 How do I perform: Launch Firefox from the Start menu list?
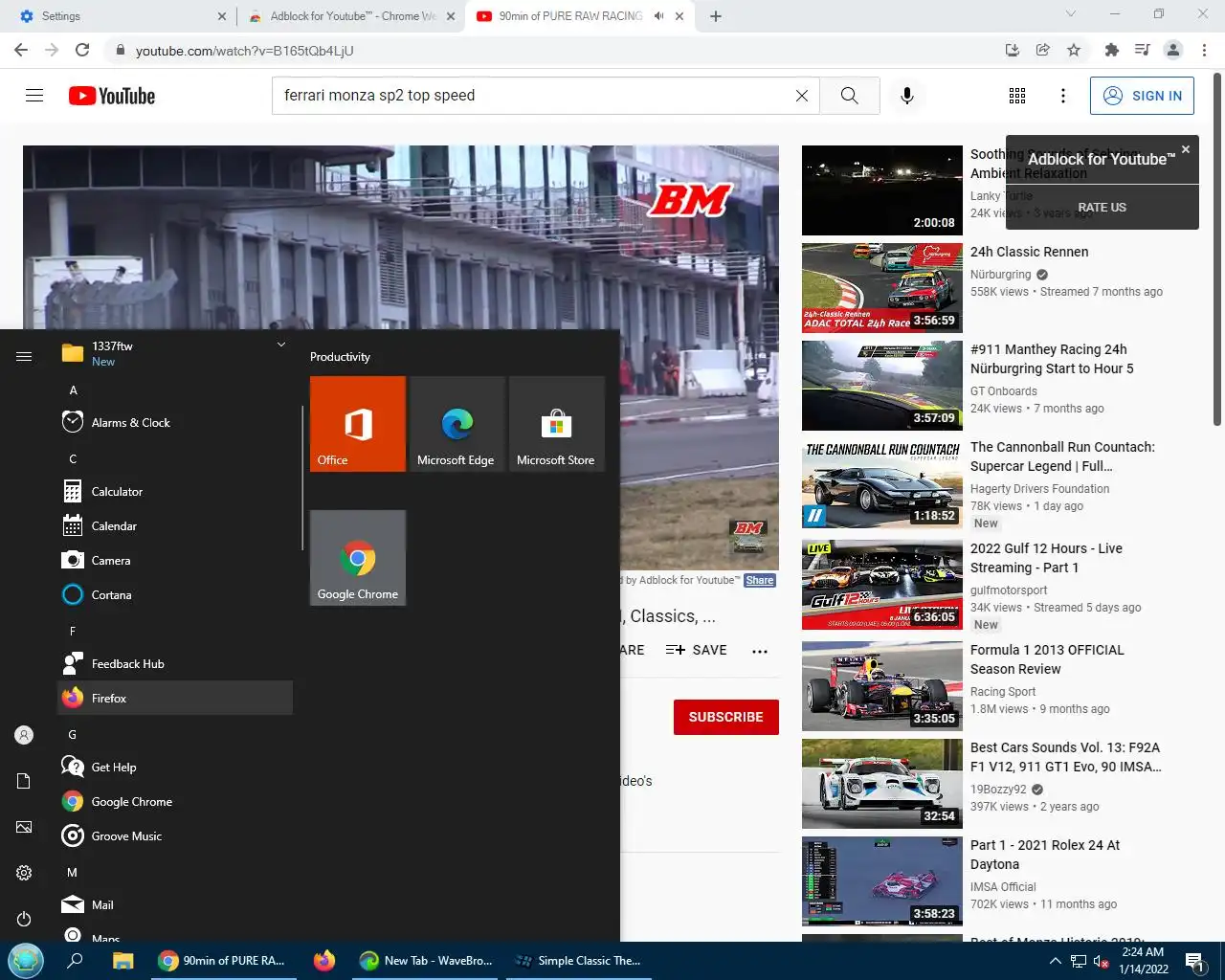(x=175, y=698)
